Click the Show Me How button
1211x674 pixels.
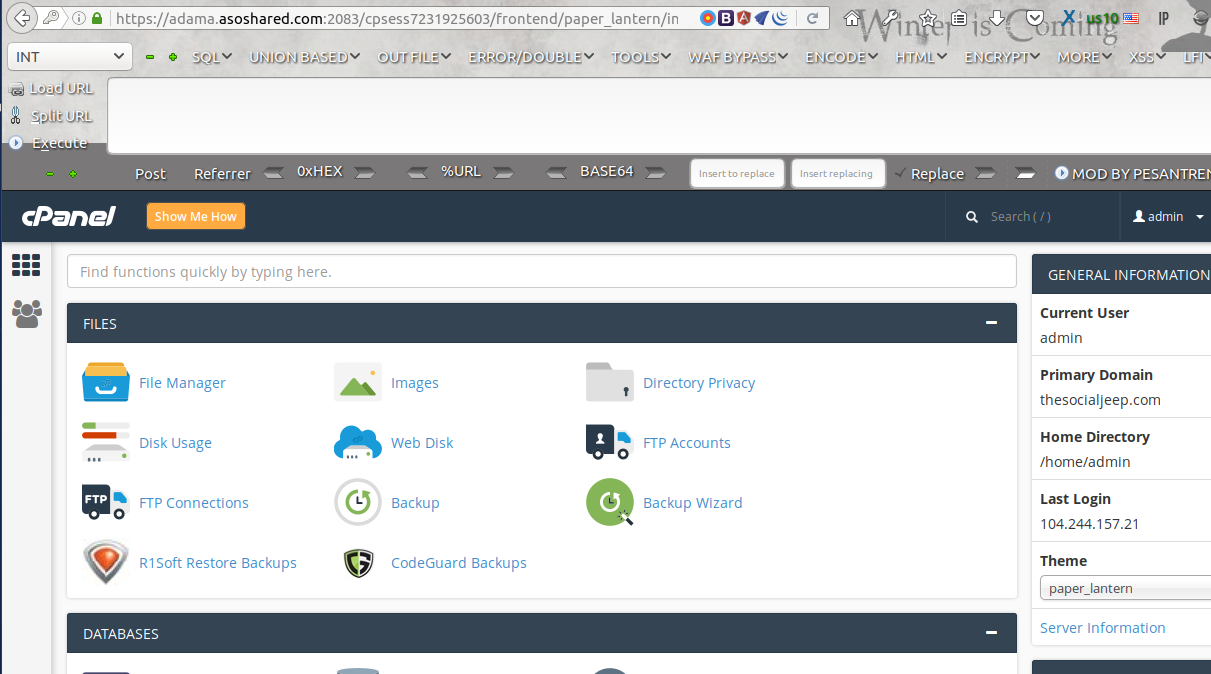point(196,216)
